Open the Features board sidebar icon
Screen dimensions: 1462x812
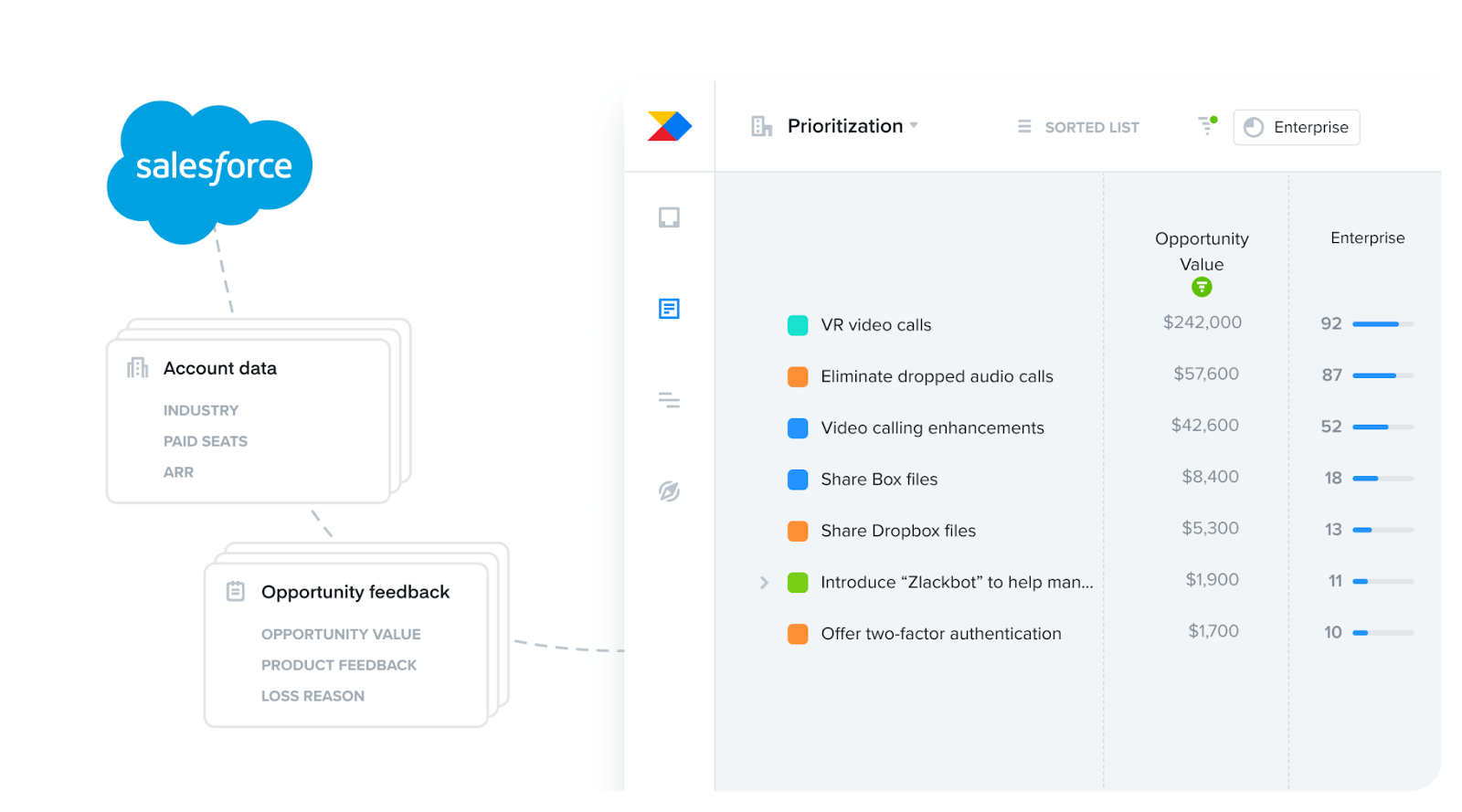point(669,309)
